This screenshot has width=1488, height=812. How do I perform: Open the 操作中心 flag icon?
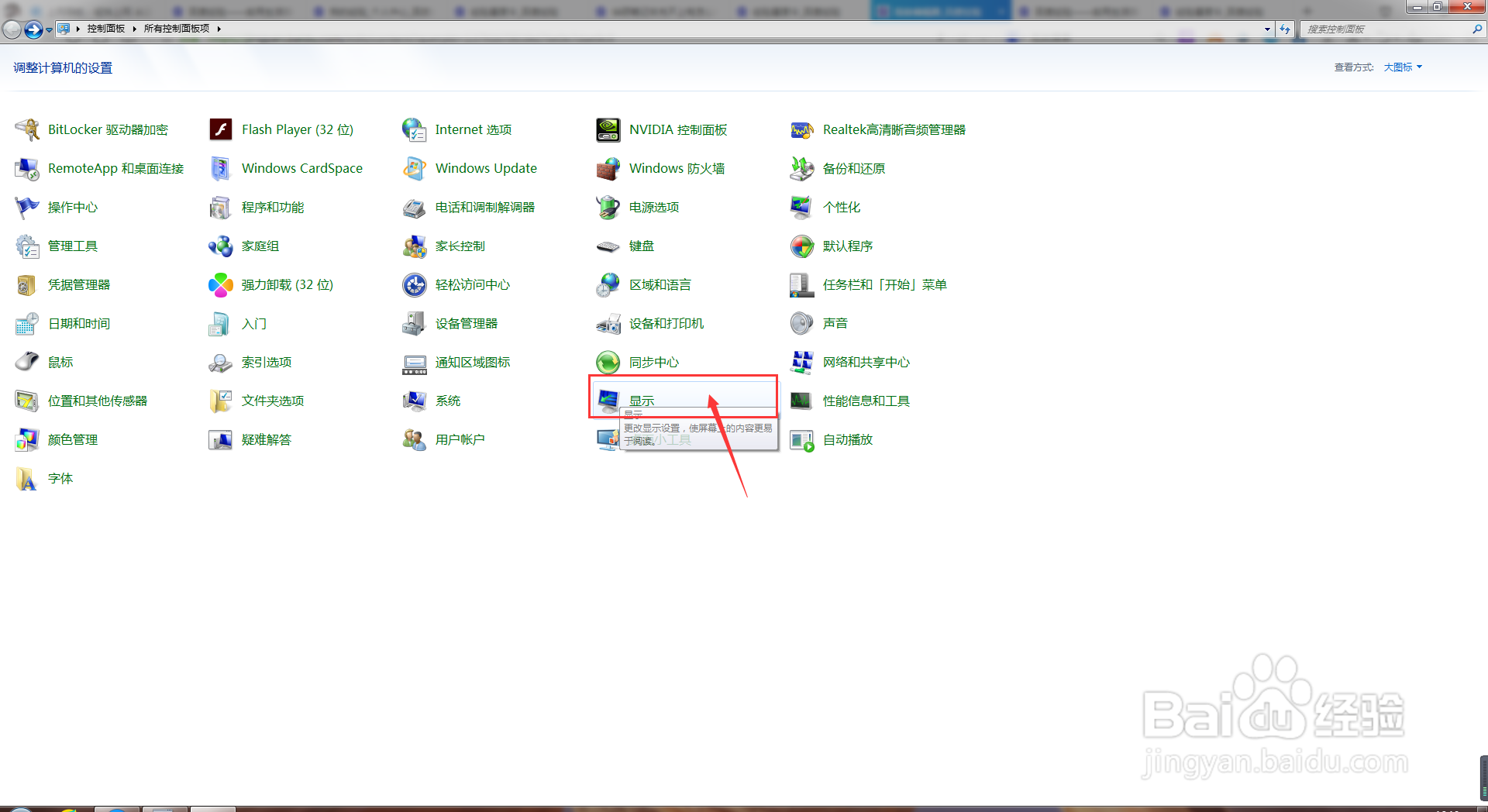(27, 207)
